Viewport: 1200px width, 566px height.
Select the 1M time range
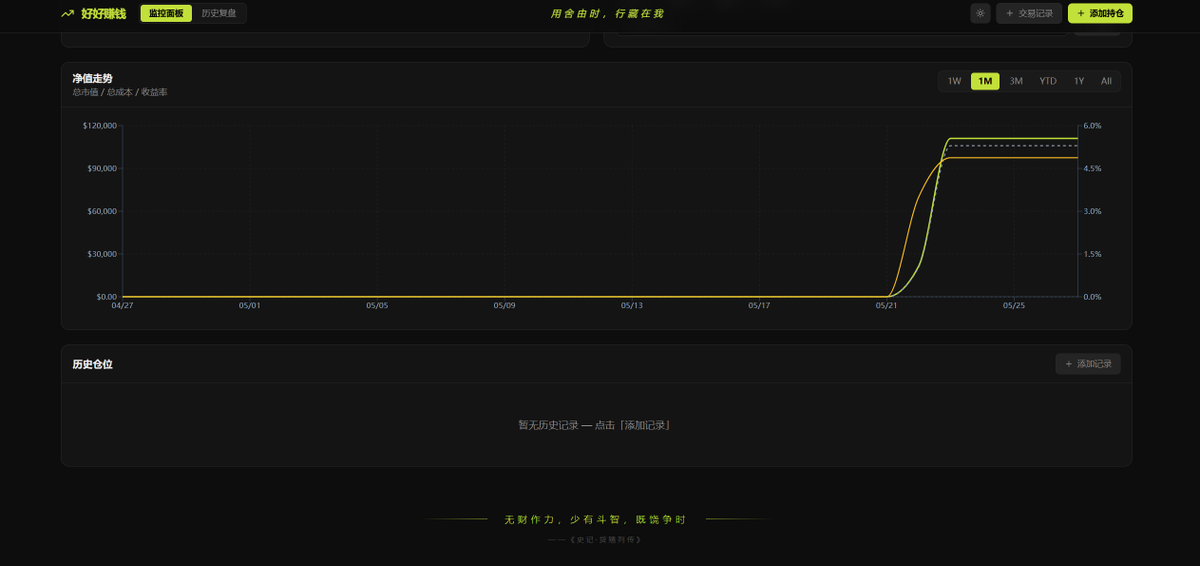[985, 81]
